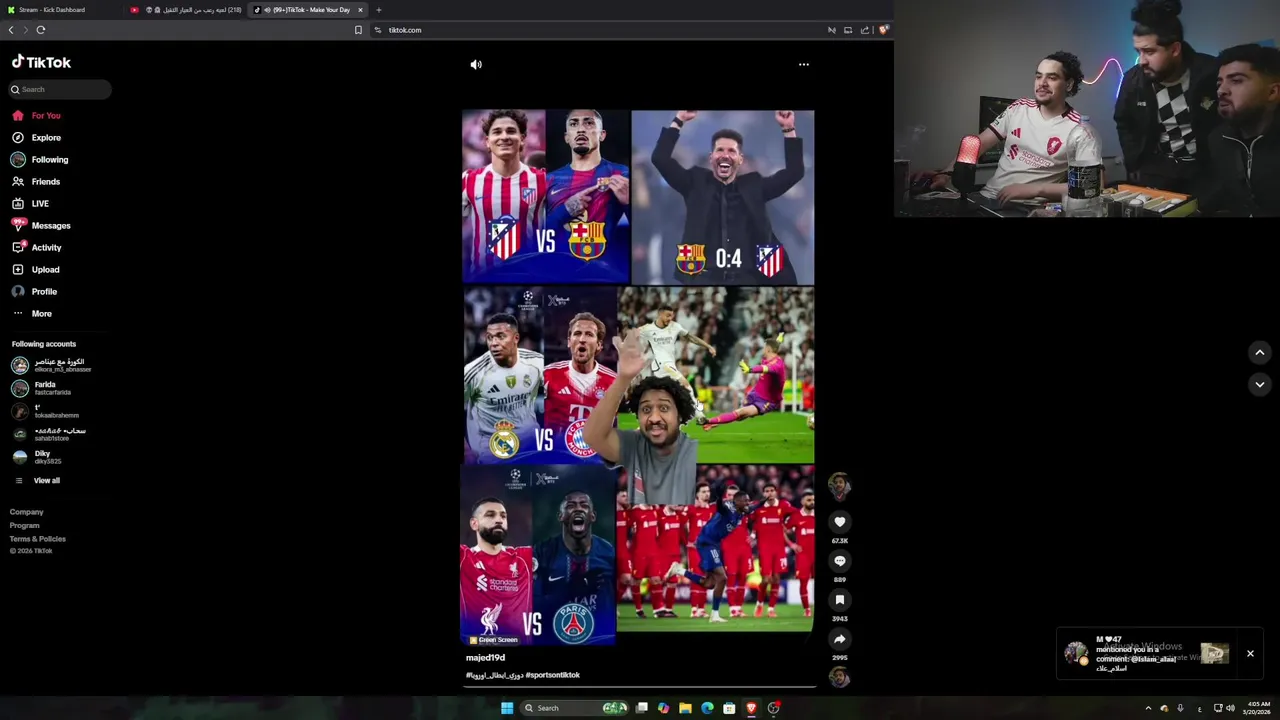1280x720 pixels.
Task: Open the elkora_m3_abnasser following account
Action: 51,365
